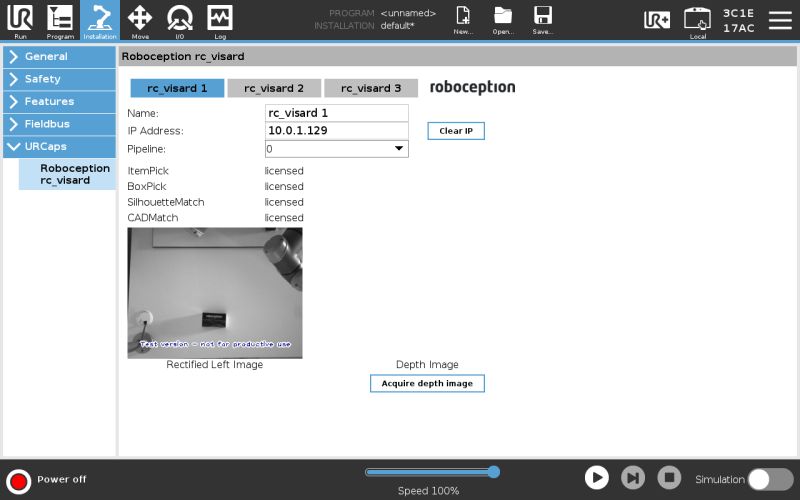Collapse the URCaps section
The width and height of the screenshot is (800, 500).
pos(59,146)
